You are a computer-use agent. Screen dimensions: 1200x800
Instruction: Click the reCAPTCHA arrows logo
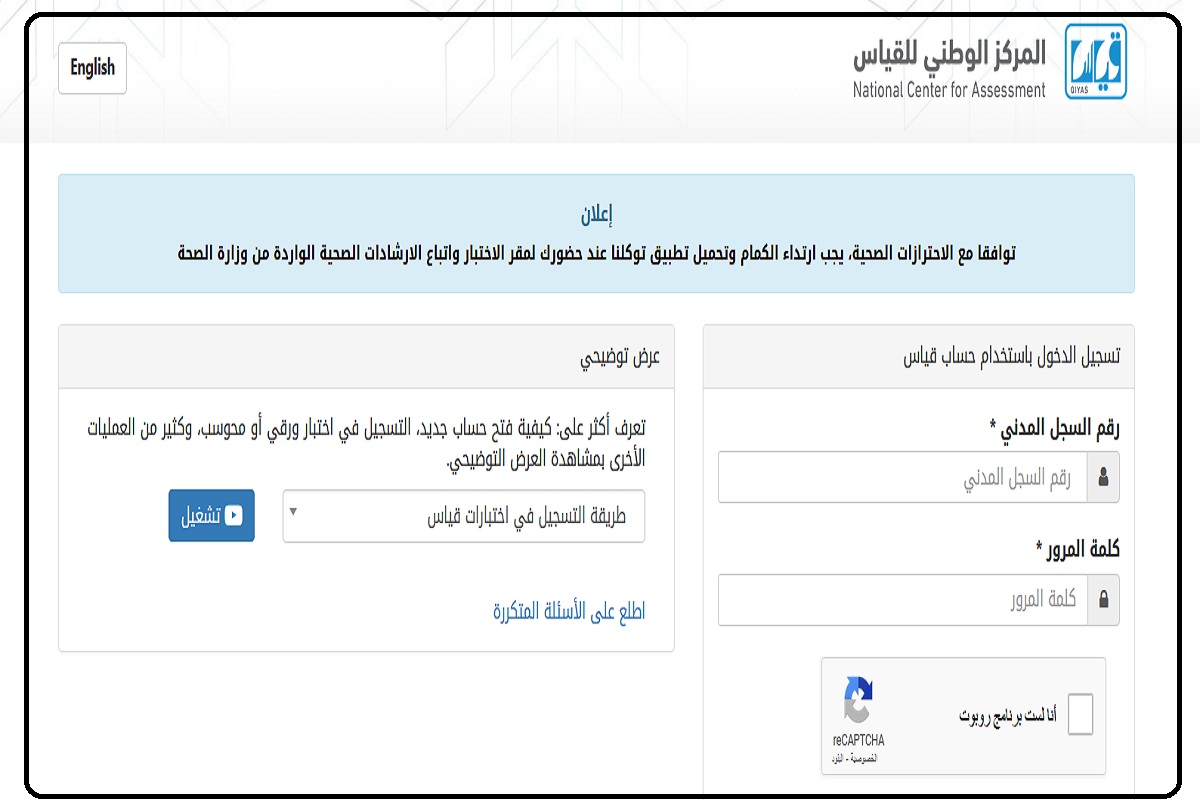tap(858, 701)
